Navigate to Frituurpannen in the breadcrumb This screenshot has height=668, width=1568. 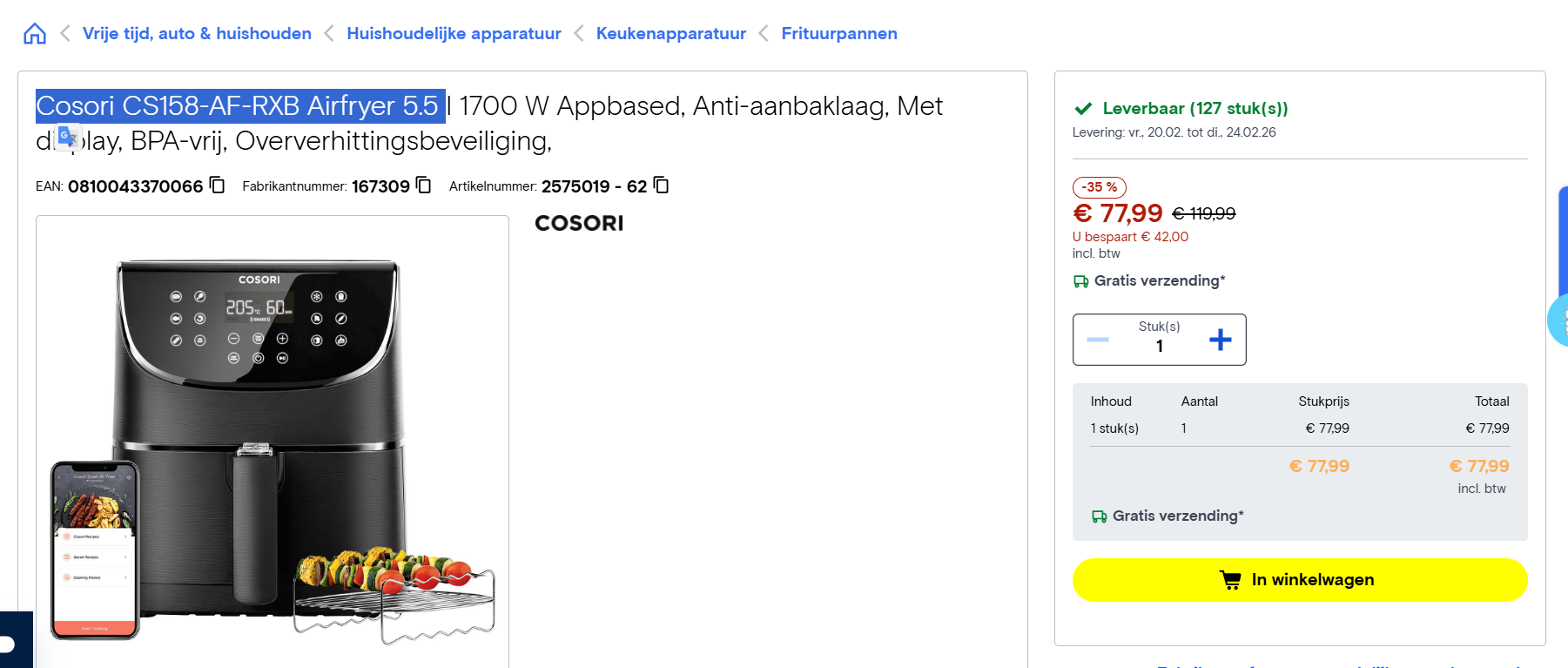click(x=838, y=33)
